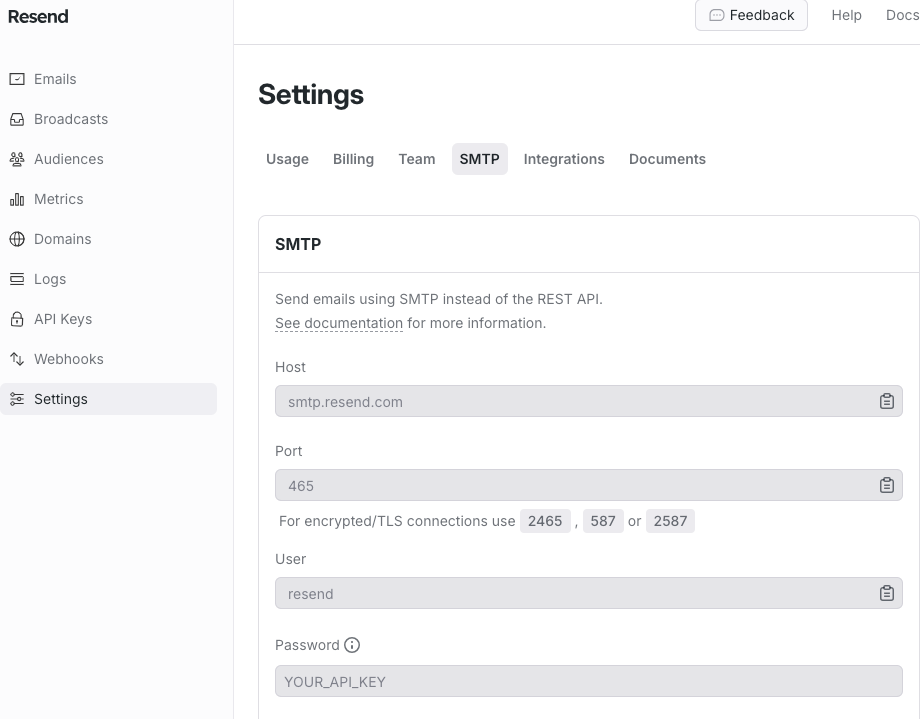Open Emails from the sidebar

55,79
